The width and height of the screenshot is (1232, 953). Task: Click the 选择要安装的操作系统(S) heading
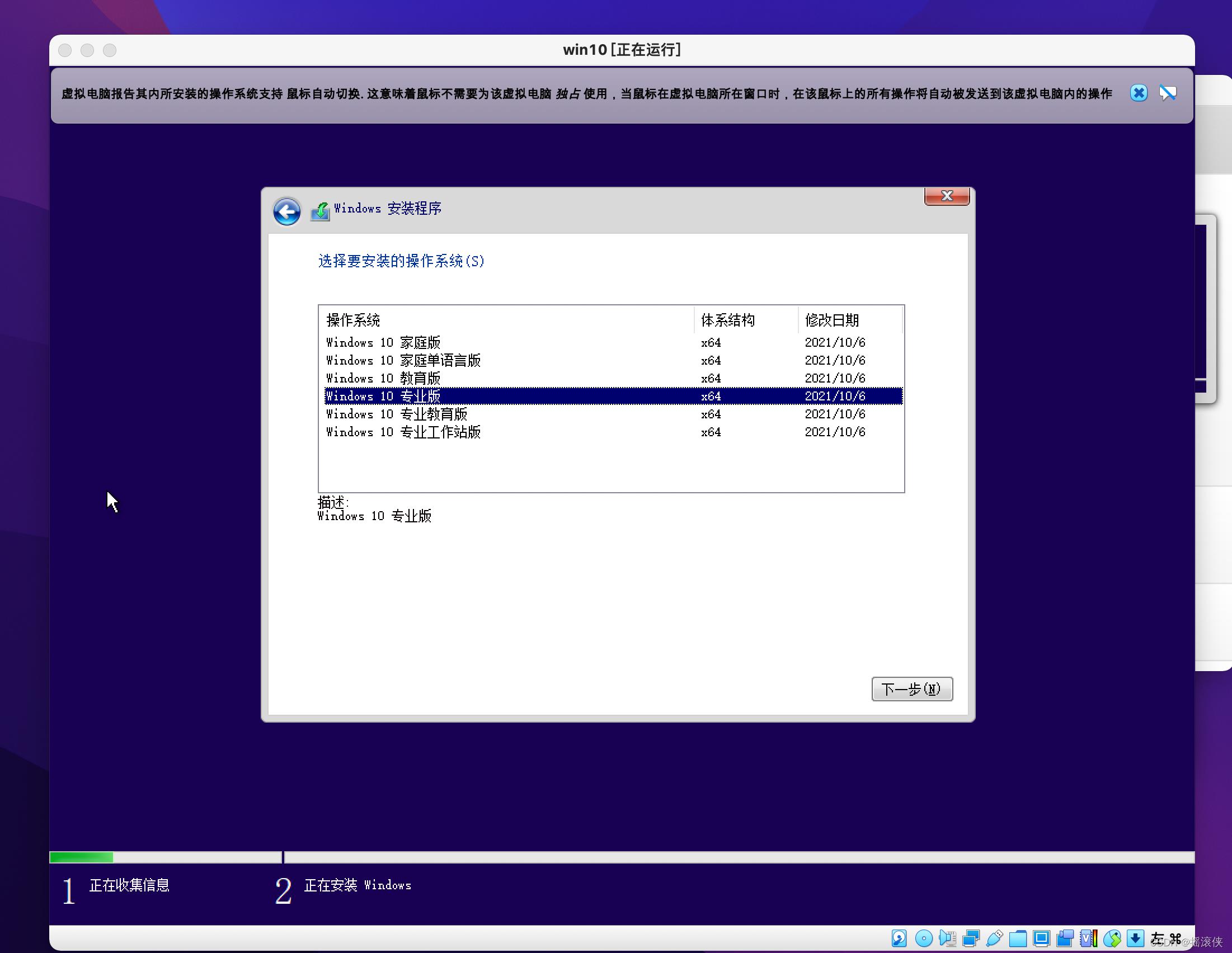tap(401, 261)
